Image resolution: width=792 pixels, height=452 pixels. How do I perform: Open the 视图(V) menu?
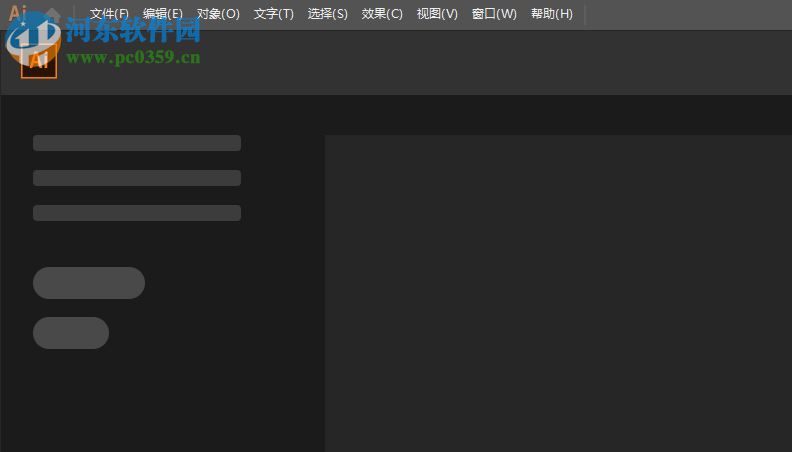pyautogui.click(x=437, y=14)
